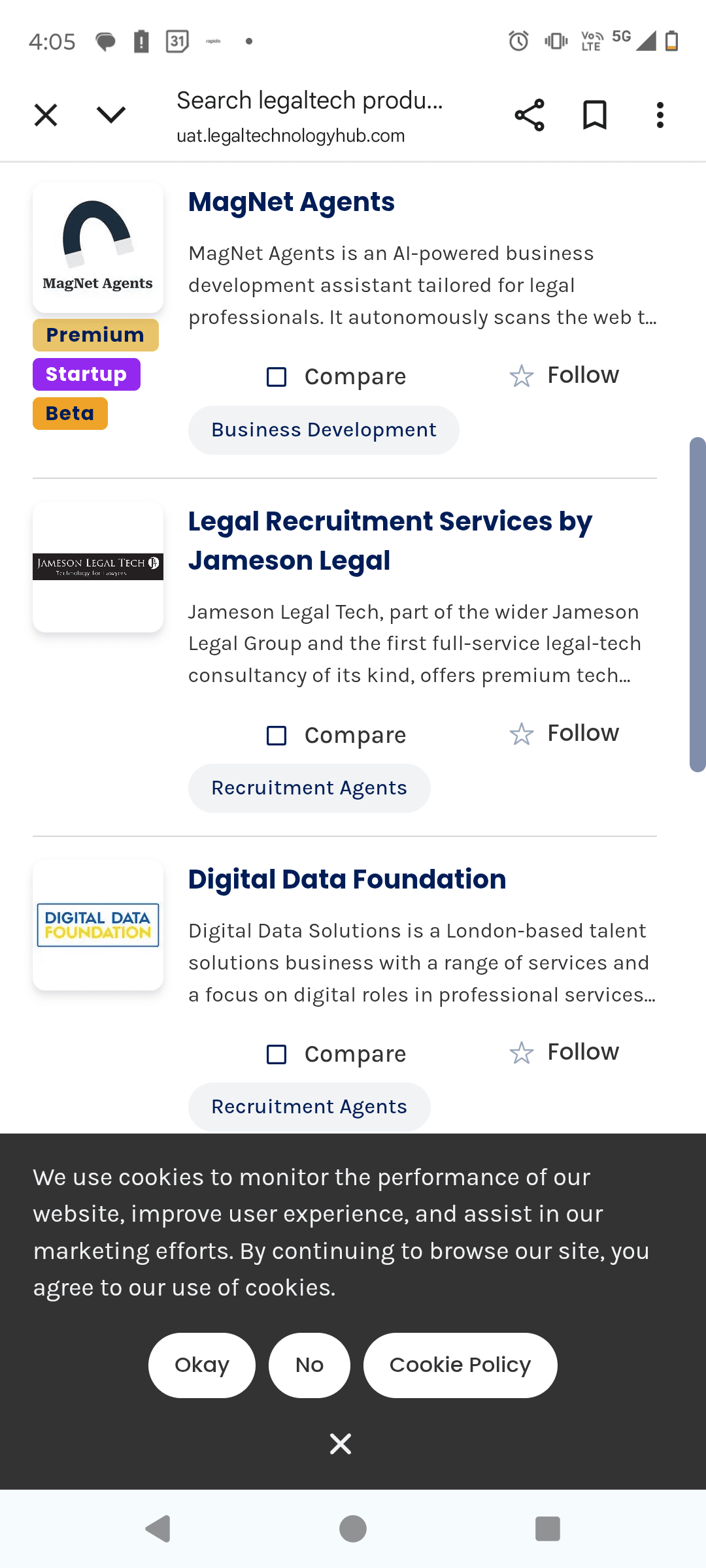This screenshot has height=1568, width=706.
Task: Accept cookies with the Okay button
Action: pyautogui.click(x=202, y=1365)
